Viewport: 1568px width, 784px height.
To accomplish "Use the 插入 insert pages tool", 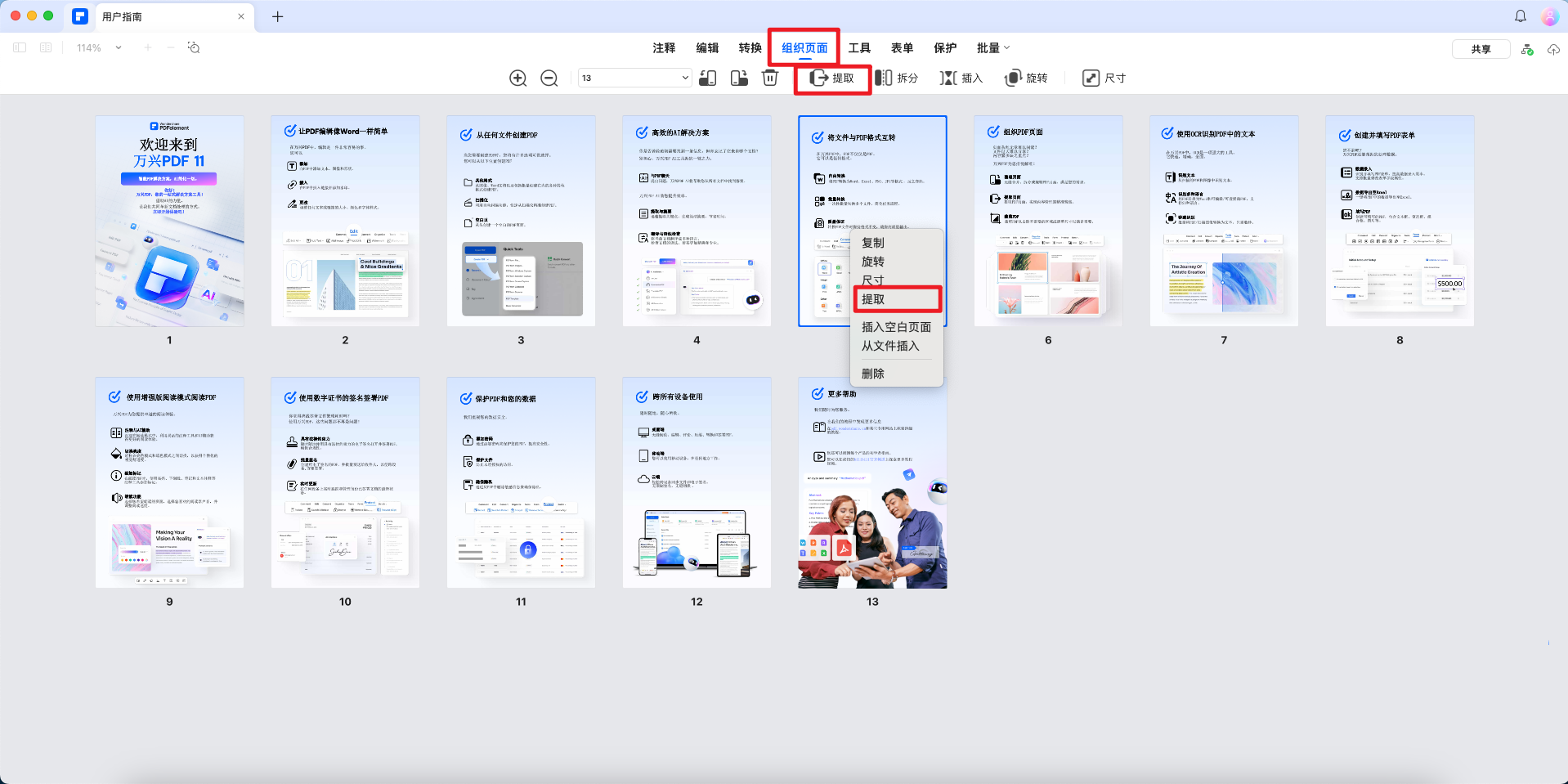I will tap(961, 78).
